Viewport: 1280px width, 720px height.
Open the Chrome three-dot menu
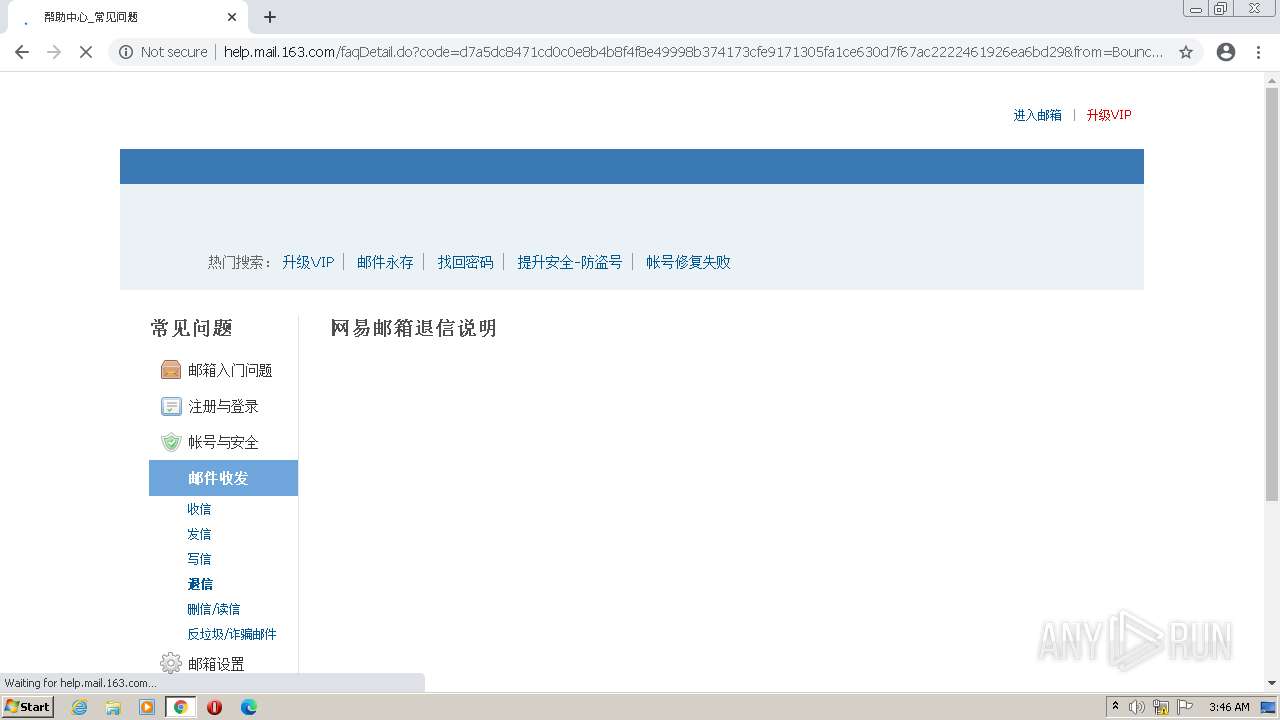tap(1258, 52)
